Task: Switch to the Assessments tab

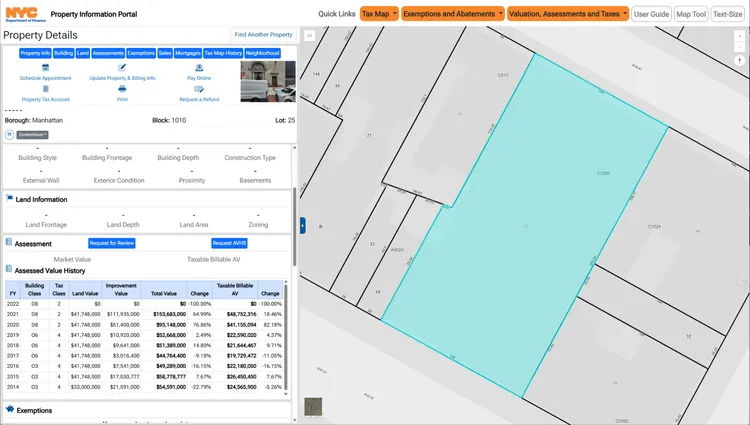Action: [108, 52]
